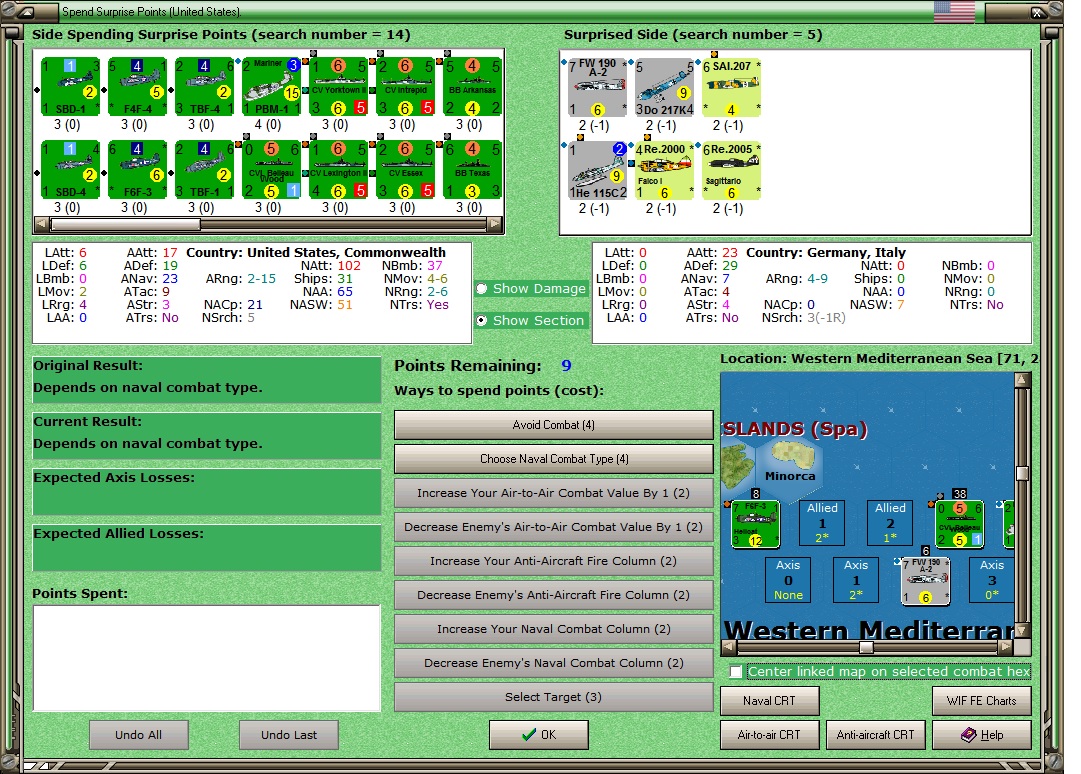
Task: Increase Your Air-to-Air Combat Value By 1
Action: pos(554,493)
